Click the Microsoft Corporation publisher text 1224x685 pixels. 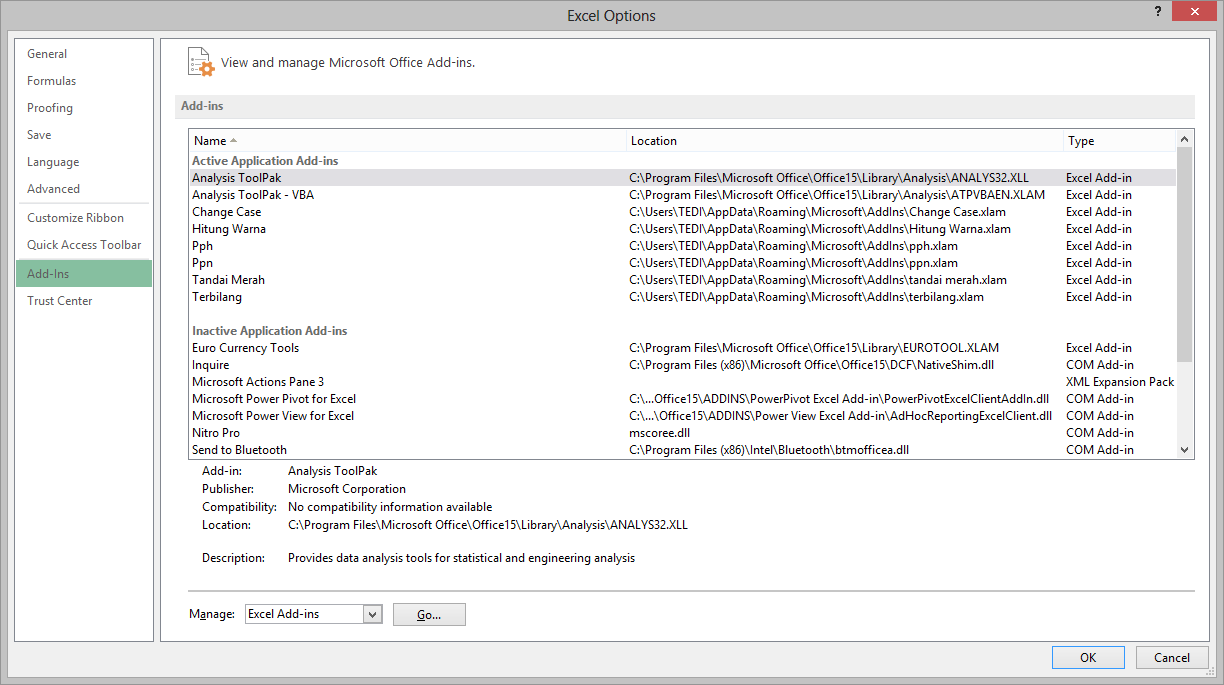[x=347, y=489]
